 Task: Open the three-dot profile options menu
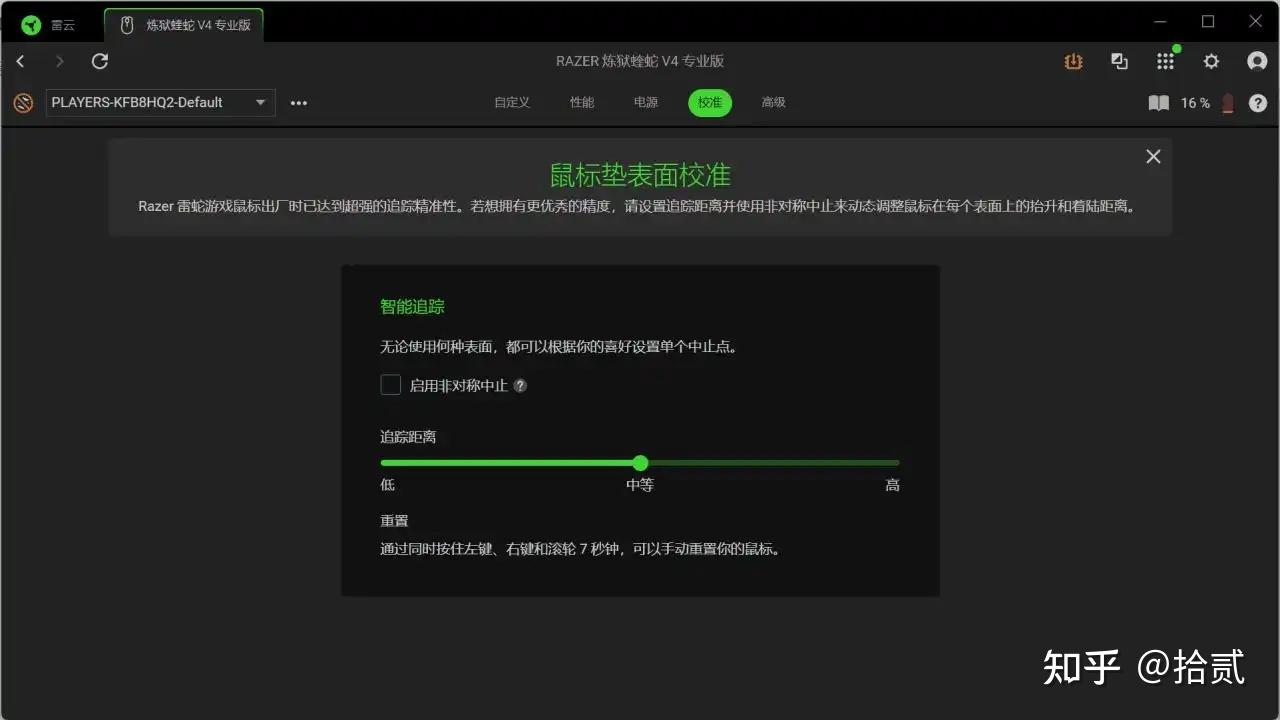pyautogui.click(x=298, y=102)
